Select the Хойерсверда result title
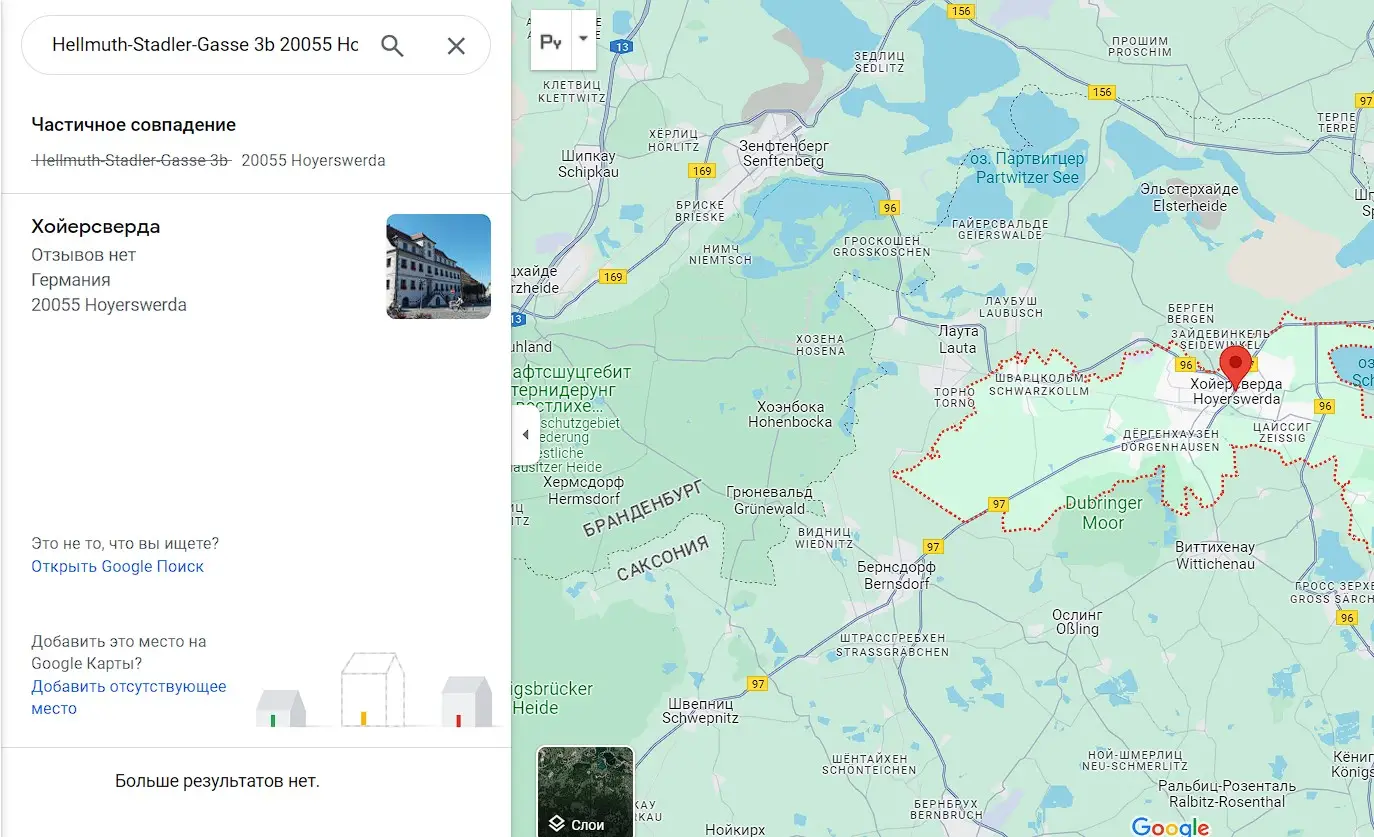 point(96,227)
